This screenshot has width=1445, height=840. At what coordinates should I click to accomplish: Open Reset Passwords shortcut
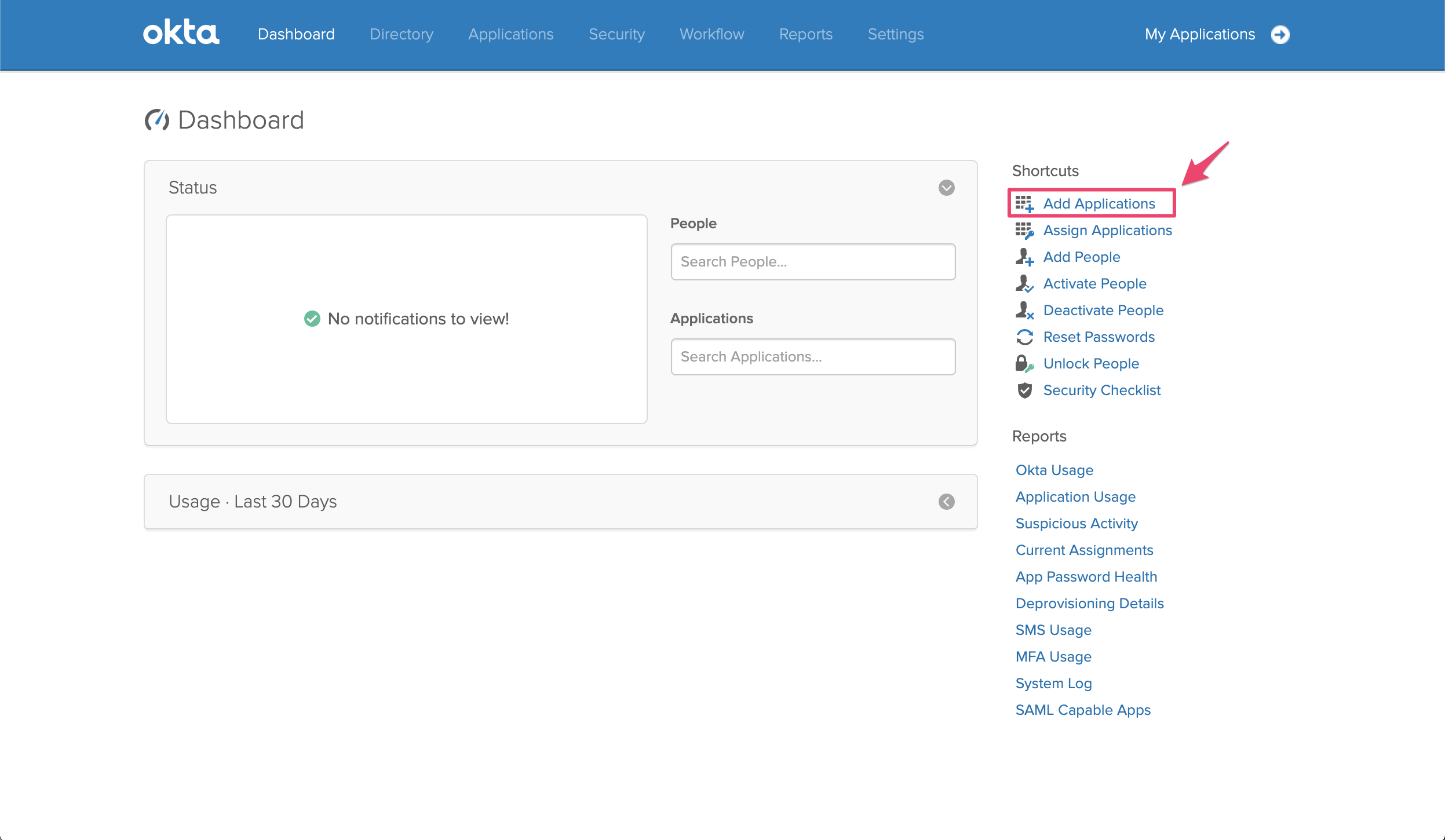[1099, 337]
